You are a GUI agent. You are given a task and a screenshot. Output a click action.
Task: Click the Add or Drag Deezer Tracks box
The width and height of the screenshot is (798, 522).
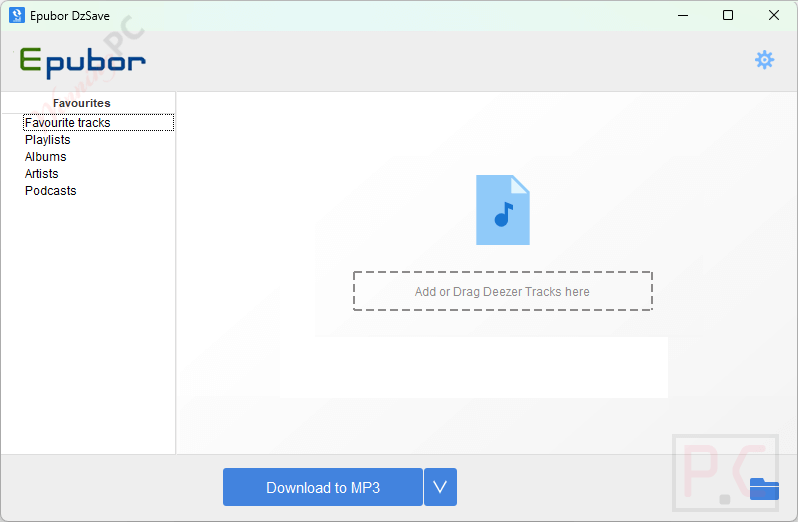click(x=503, y=291)
